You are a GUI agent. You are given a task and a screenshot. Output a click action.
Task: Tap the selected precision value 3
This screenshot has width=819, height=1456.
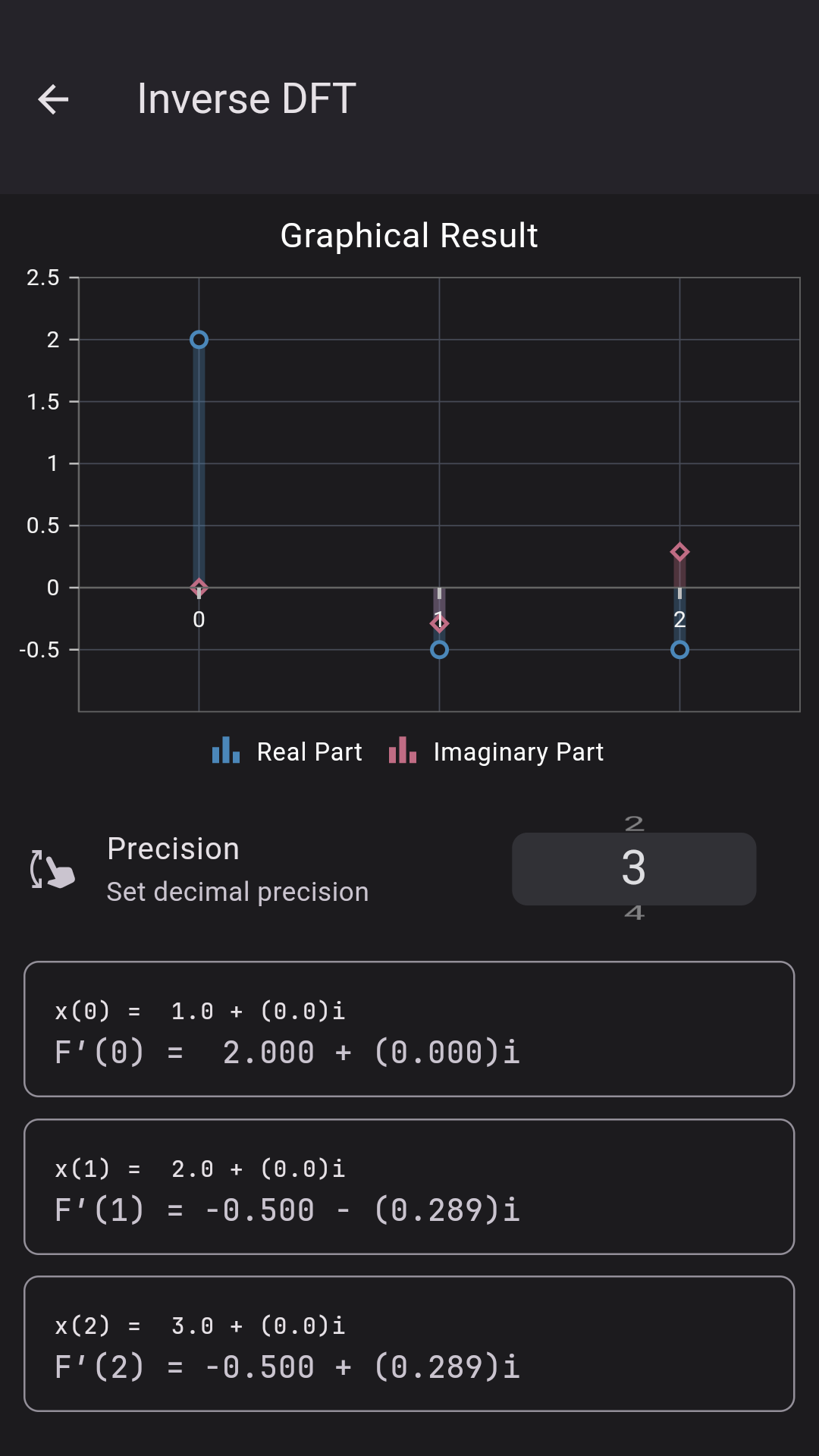[x=634, y=868]
